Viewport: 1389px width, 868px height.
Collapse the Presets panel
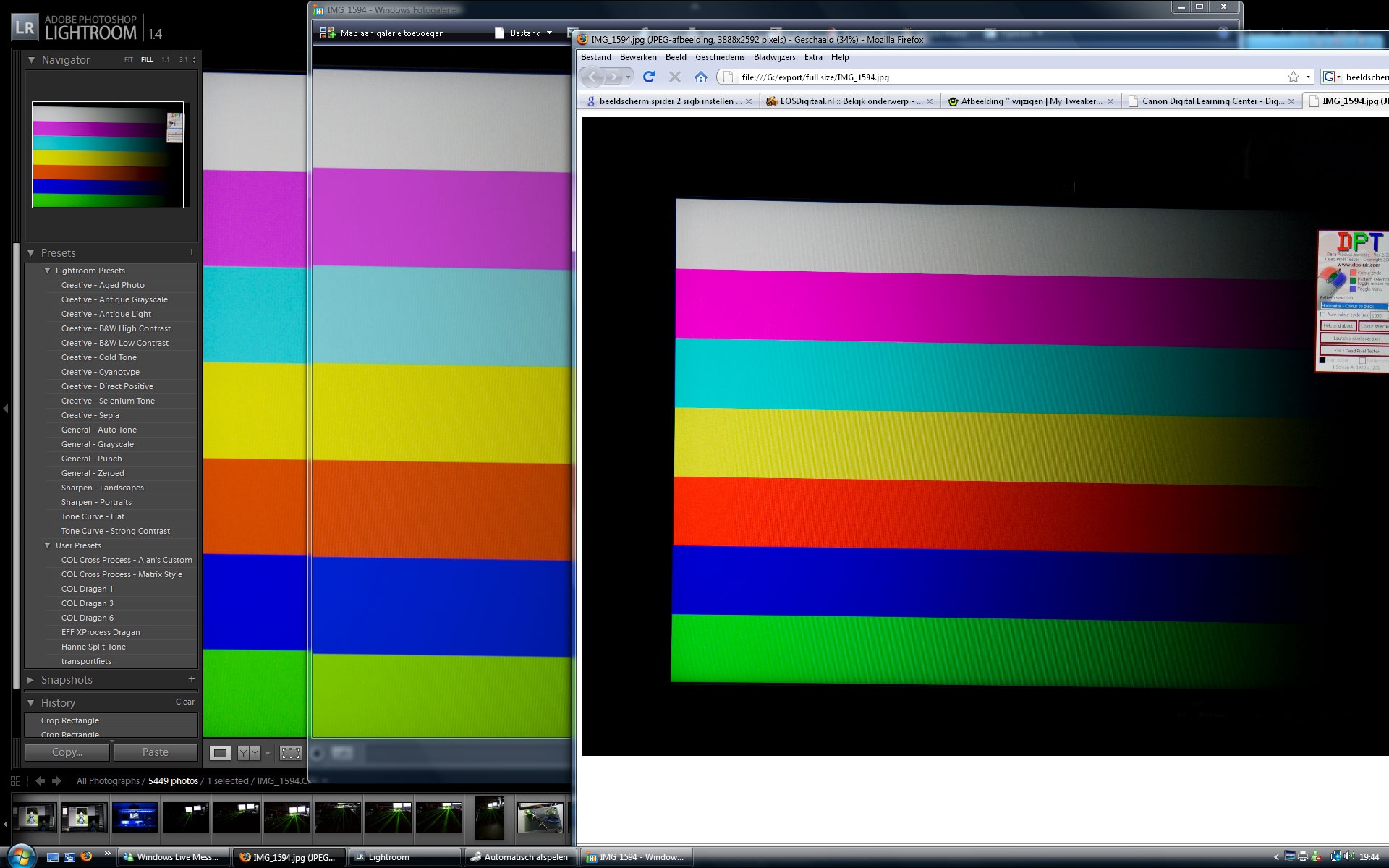coord(31,253)
